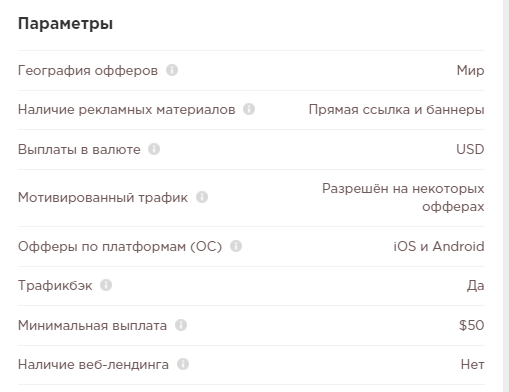Screen dimensions: 509x392
Task: Select the $50 minimum payout value
Action: pos(472,325)
